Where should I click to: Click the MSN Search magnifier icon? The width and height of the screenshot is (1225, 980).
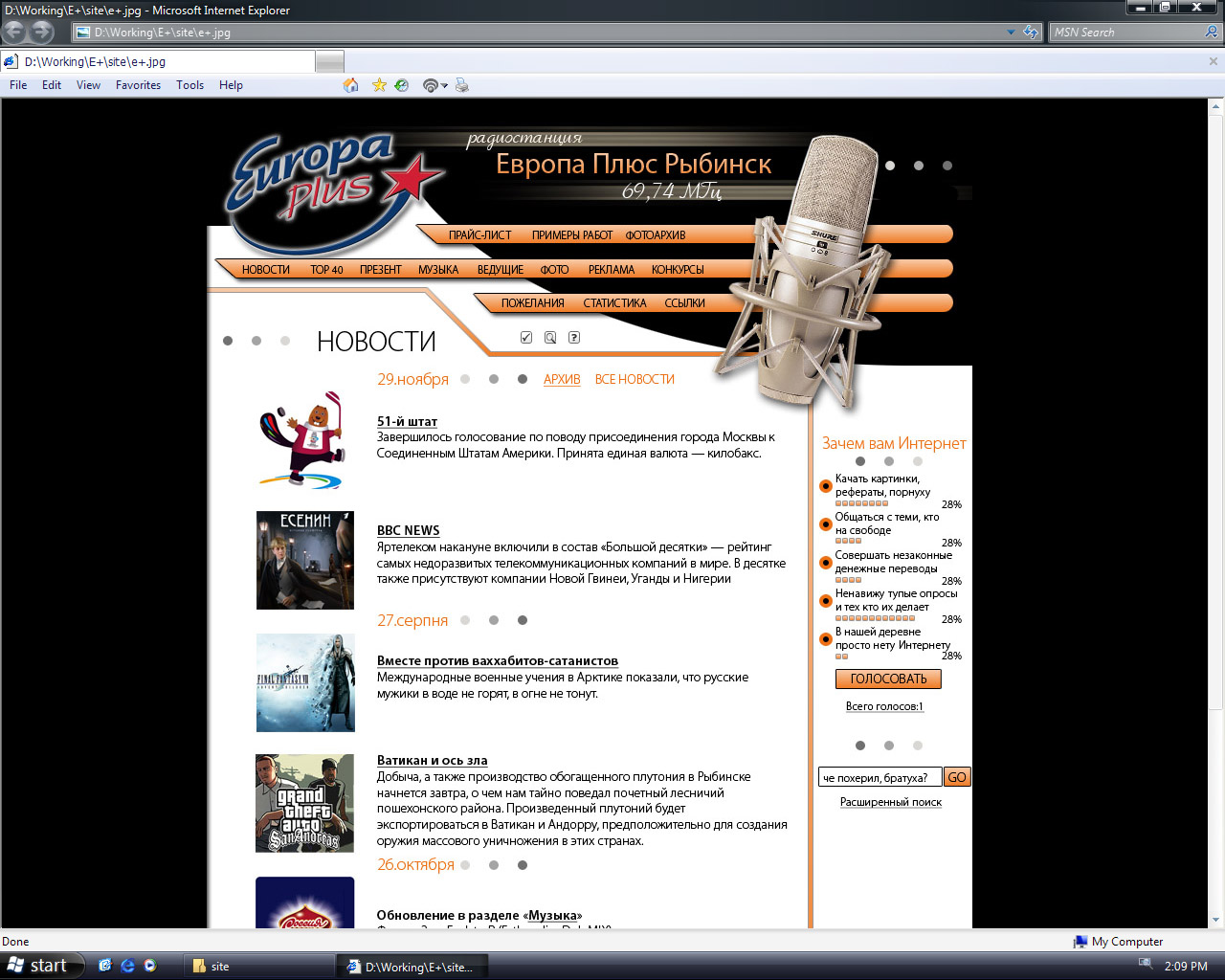[x=1212, y=33]
